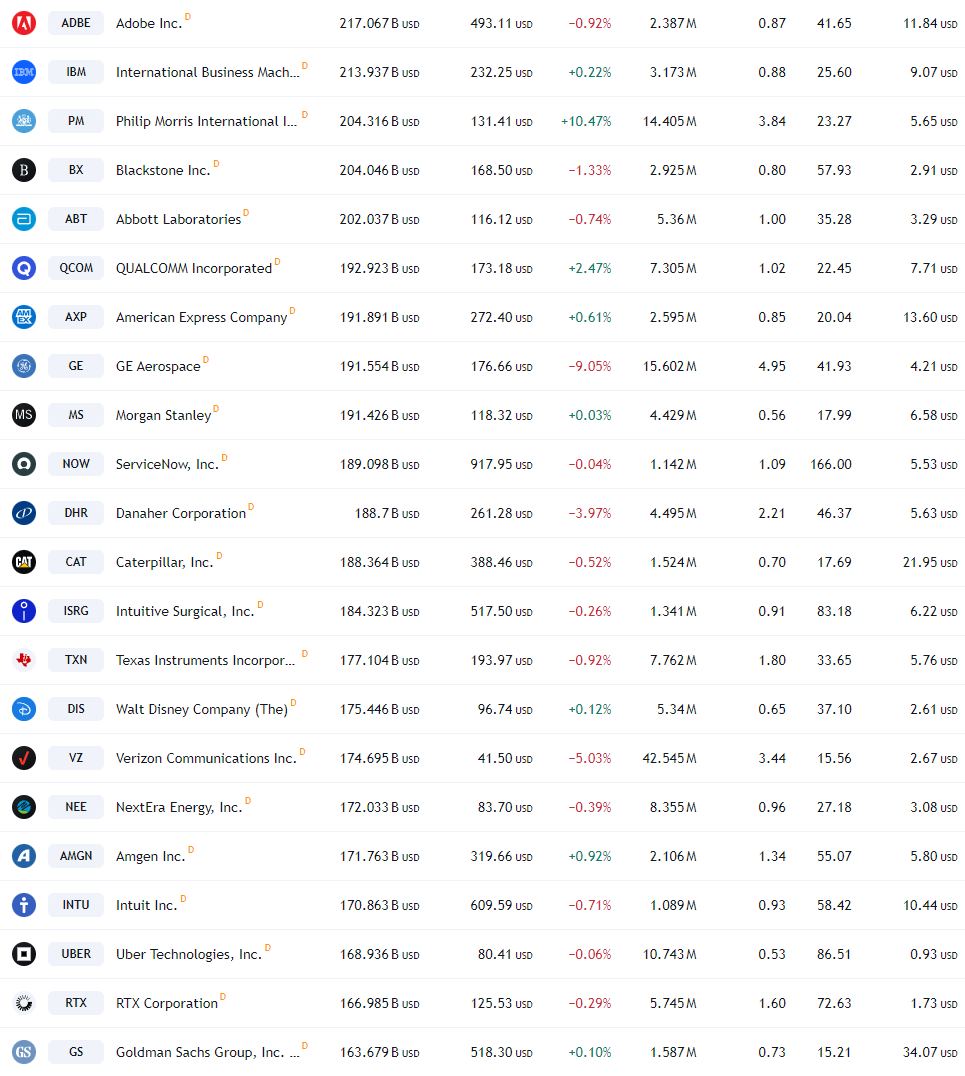Open the Blackstone Inc. company link
Screen dimensions: 965x1076
[x=163, y=170]
